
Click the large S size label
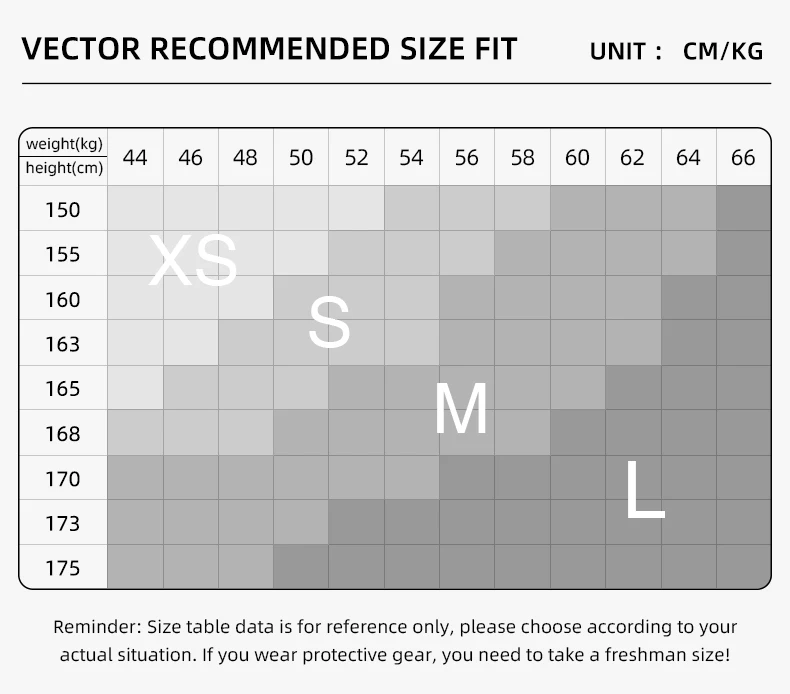[x=330, y=322]
